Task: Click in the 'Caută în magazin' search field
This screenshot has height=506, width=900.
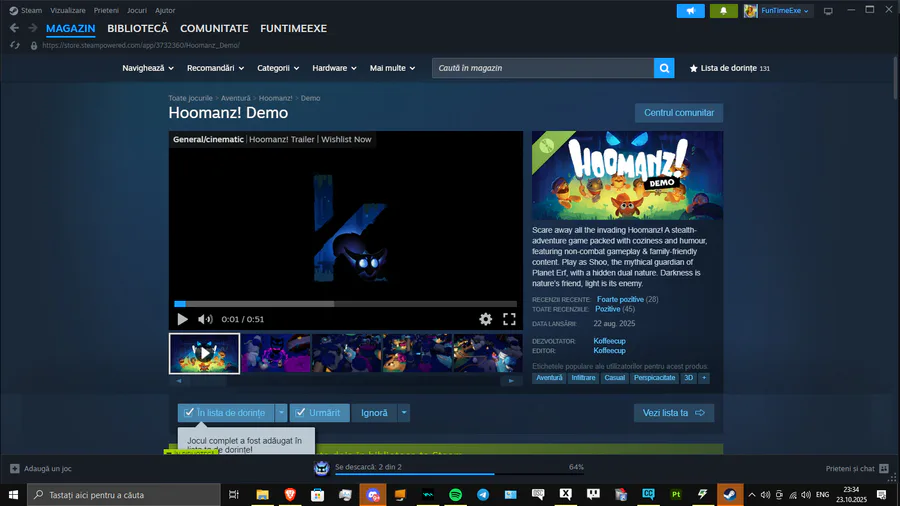Action: click(x=543, y=68)
